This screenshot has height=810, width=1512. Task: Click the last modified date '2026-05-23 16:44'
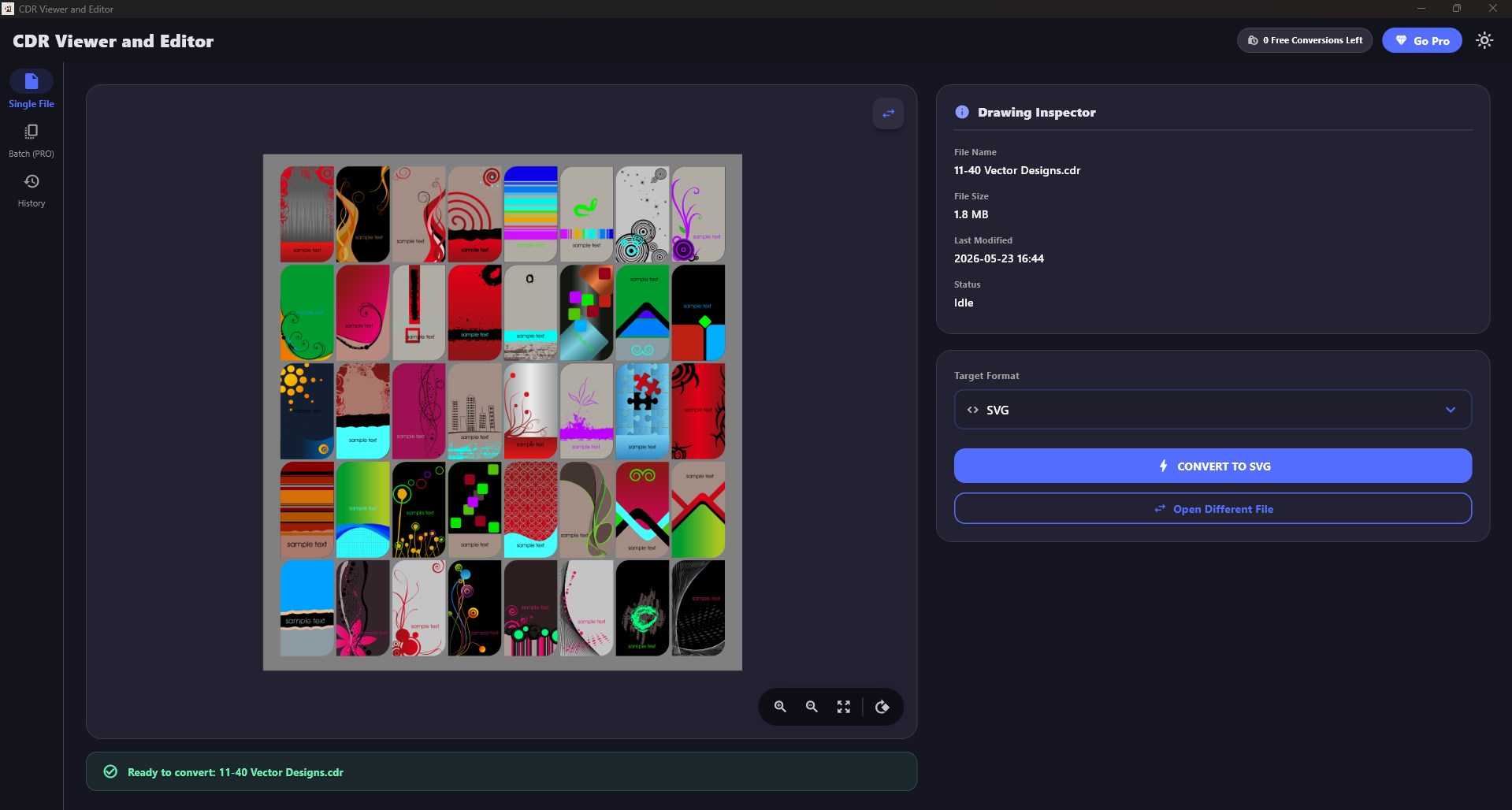pyautogui.click(x=999, y=258)
